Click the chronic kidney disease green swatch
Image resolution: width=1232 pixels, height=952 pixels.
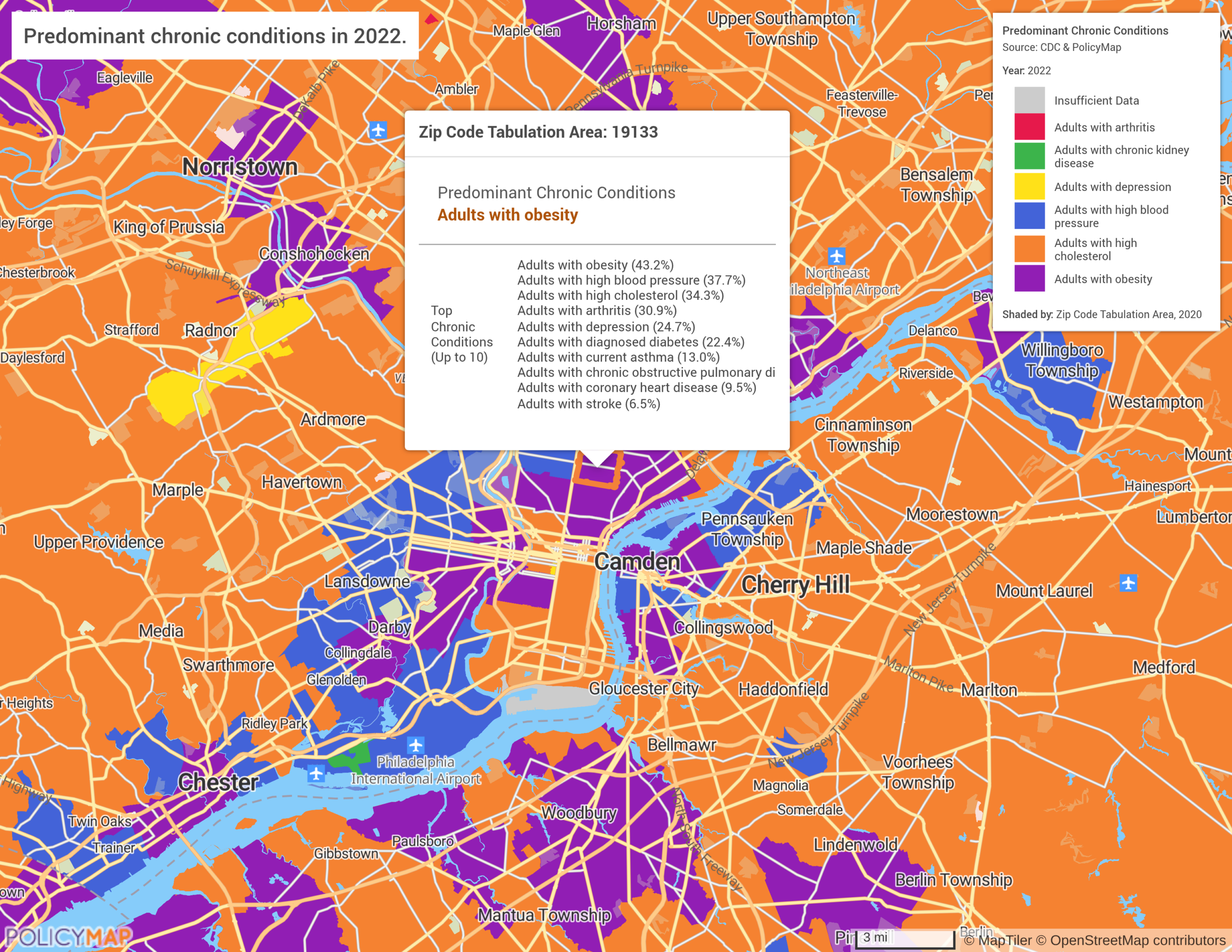click(x=1029, y=156)
